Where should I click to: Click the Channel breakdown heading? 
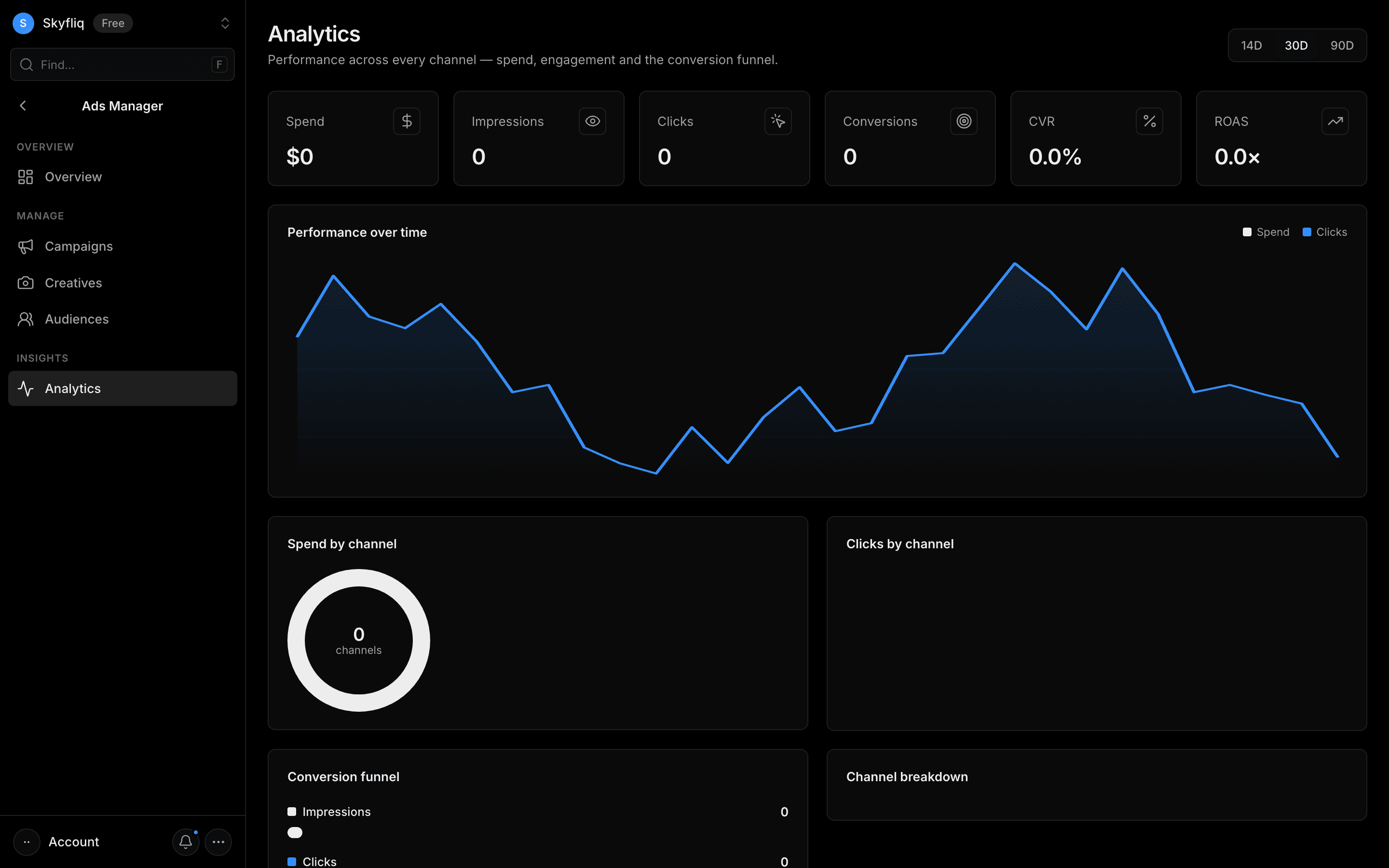tap(907, 777)
